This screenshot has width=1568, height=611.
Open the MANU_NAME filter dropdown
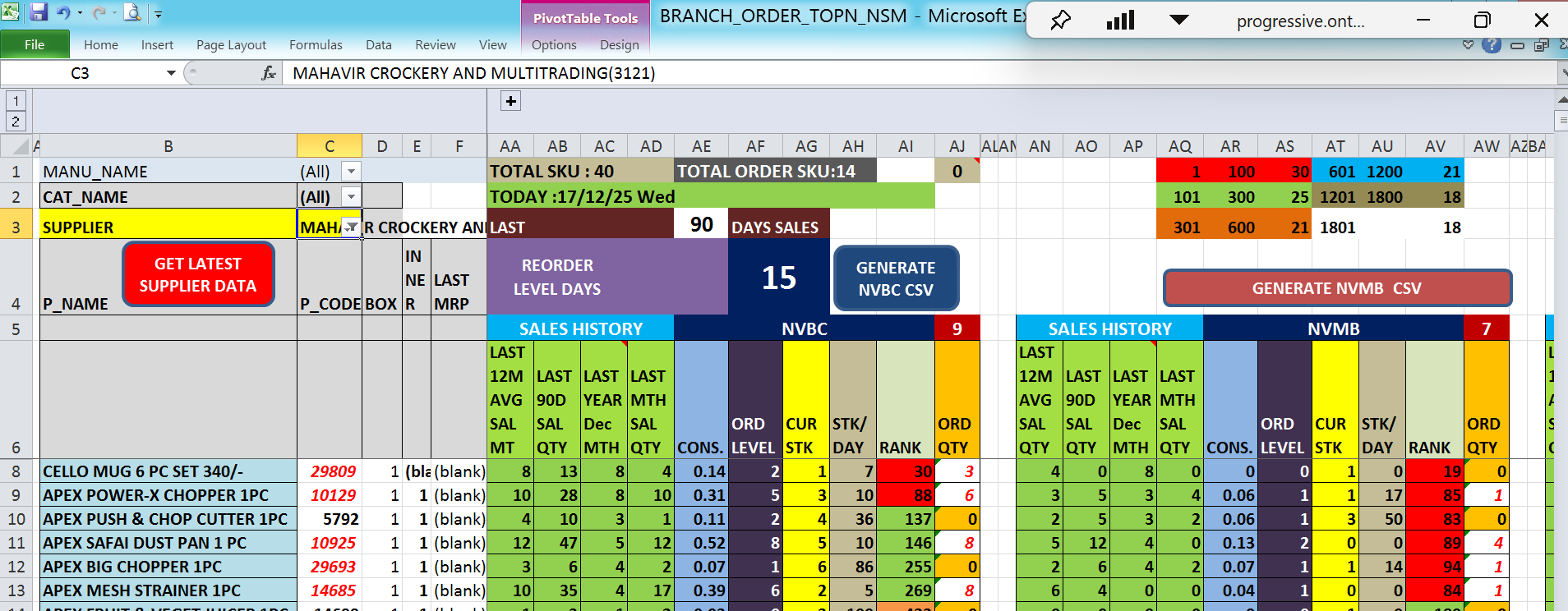(351, 171)
